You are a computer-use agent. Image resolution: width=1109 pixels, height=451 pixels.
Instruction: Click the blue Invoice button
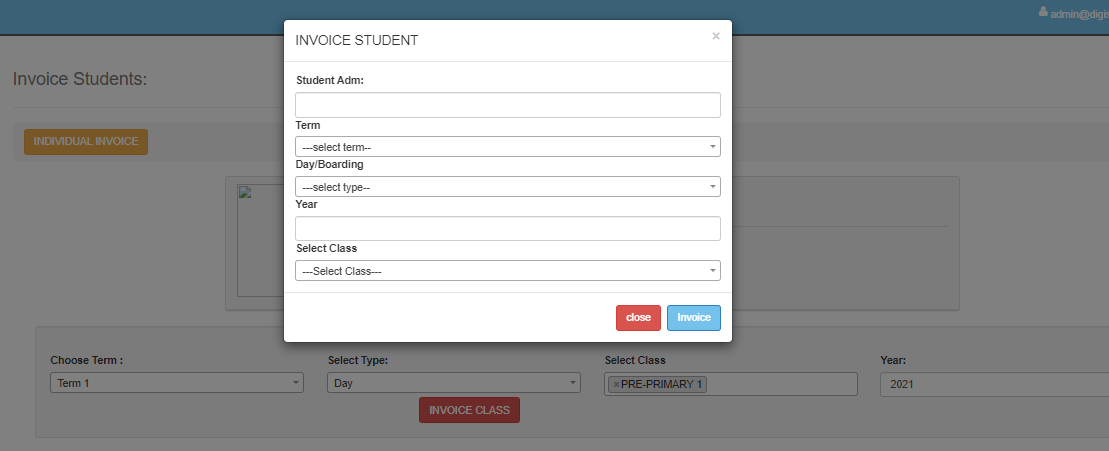click(693, 317)
